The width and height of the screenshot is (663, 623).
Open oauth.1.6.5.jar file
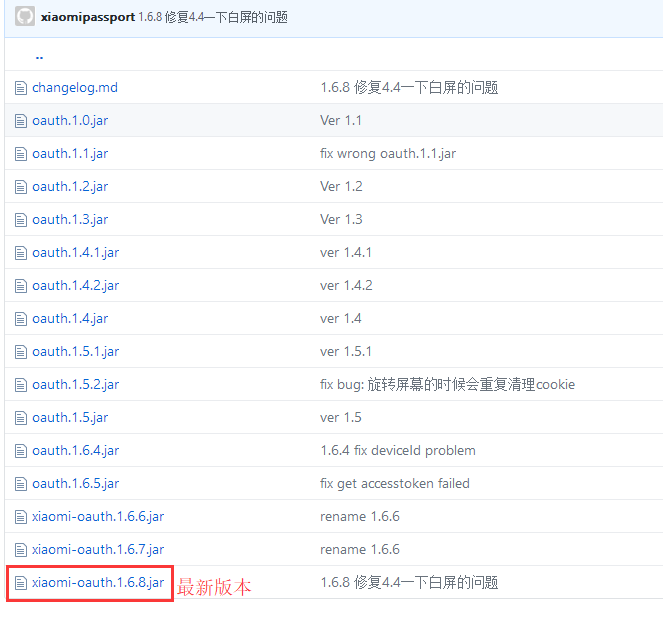[76, 484]
